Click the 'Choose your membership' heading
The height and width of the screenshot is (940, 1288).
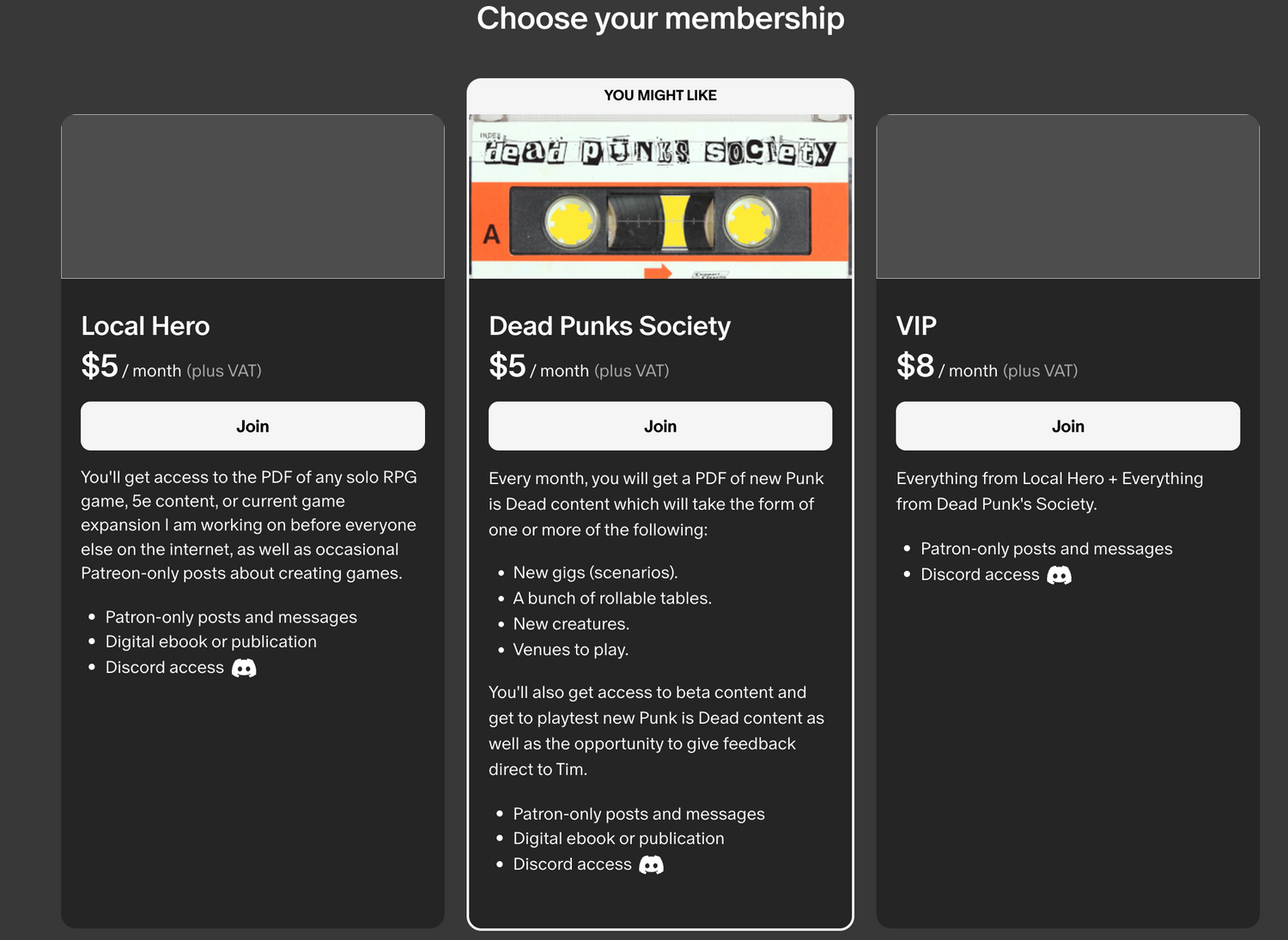[x=660, y=18]
